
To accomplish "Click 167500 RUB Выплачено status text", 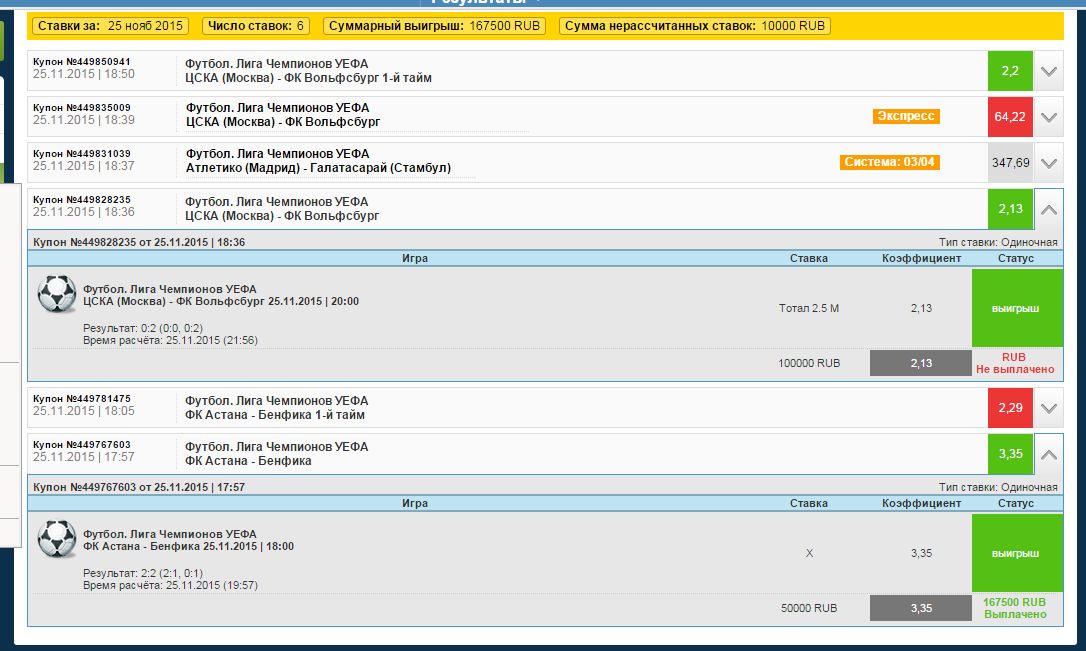I will [1015, 608].
